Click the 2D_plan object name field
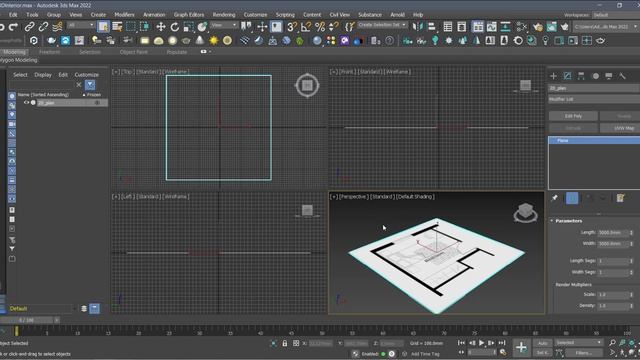 593,88
